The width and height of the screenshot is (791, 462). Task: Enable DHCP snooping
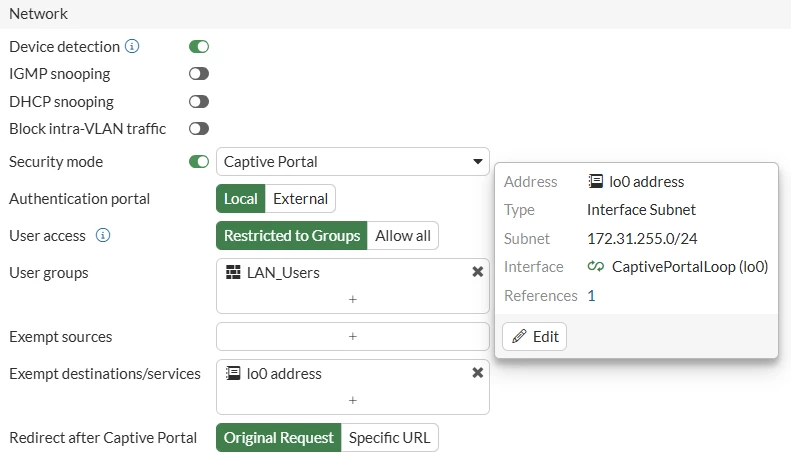coord(199,101)
